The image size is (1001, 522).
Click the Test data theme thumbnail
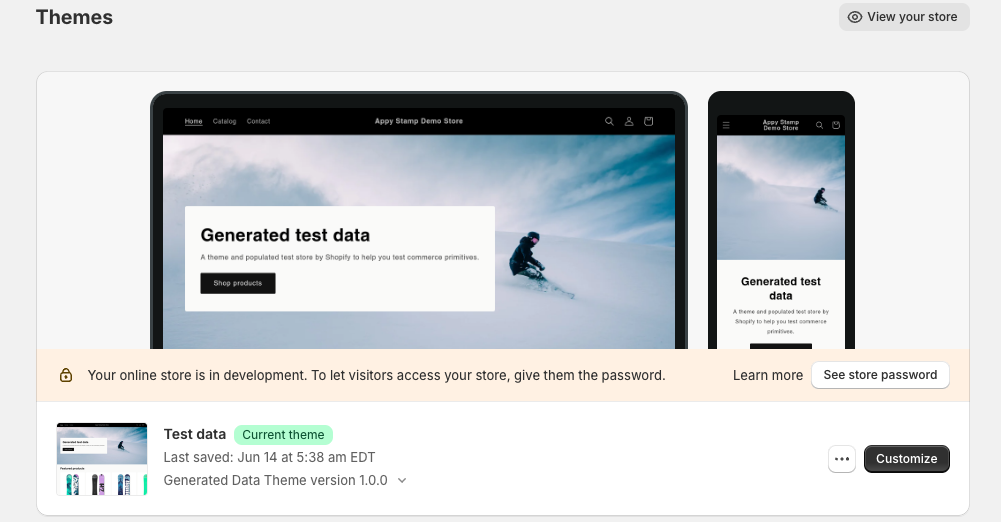pyautogui.click(x=102, y=459)
